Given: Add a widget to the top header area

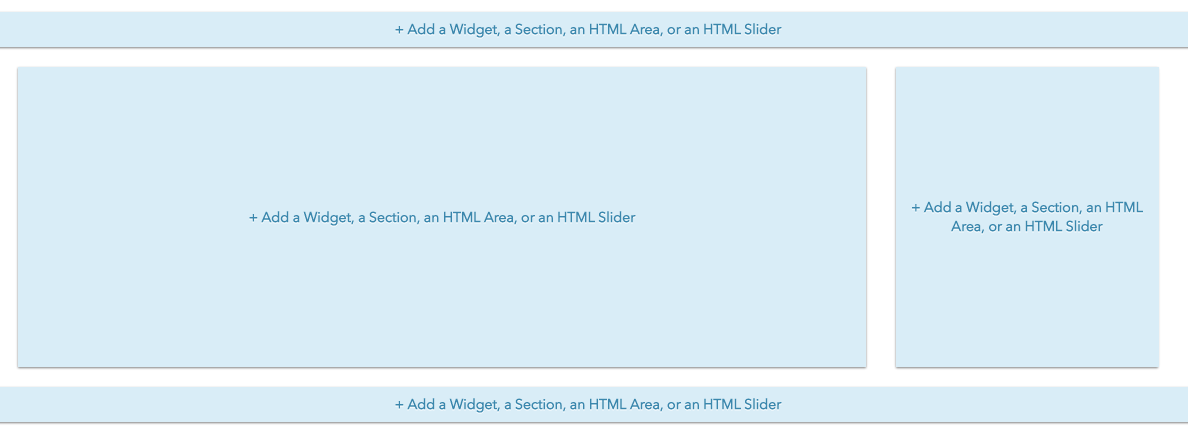Looking at the screenshot, I should (588, 30).
